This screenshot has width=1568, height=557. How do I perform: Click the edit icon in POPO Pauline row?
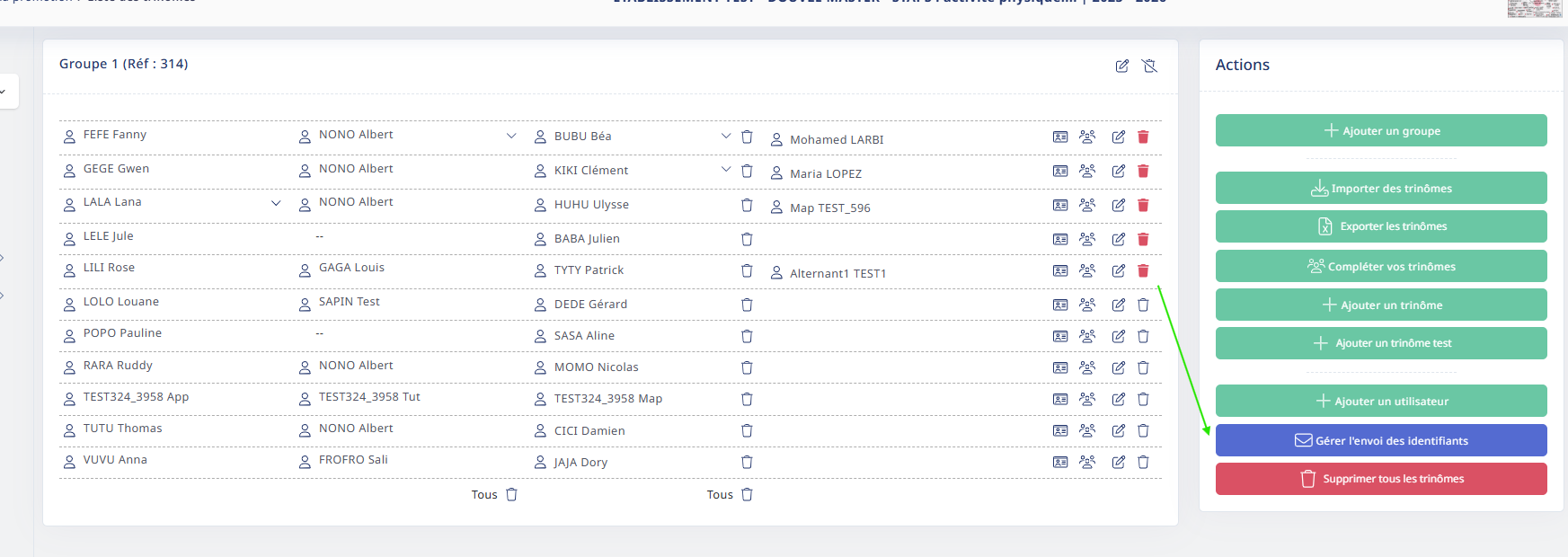point(1118,336)
